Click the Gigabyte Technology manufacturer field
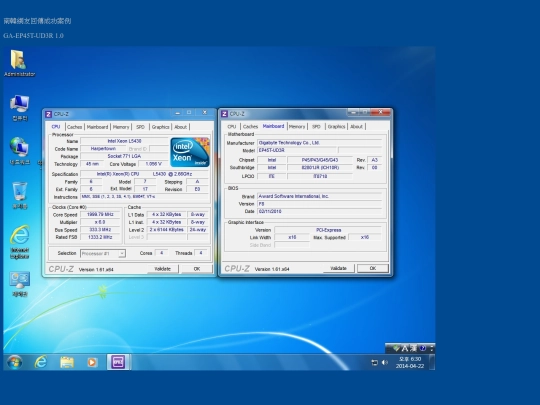540x405 pixels. tap(320, 143)
